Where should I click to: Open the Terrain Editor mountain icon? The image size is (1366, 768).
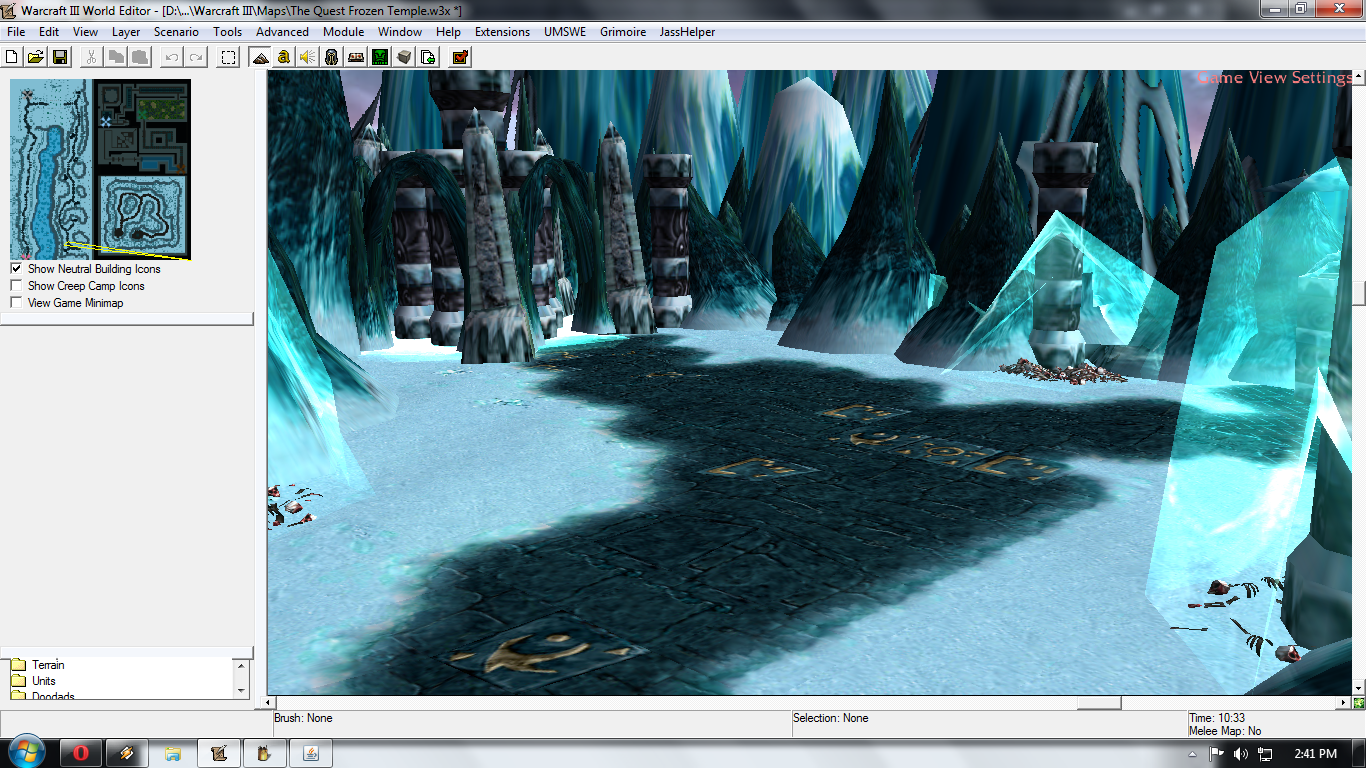click(x=260, y=57)
